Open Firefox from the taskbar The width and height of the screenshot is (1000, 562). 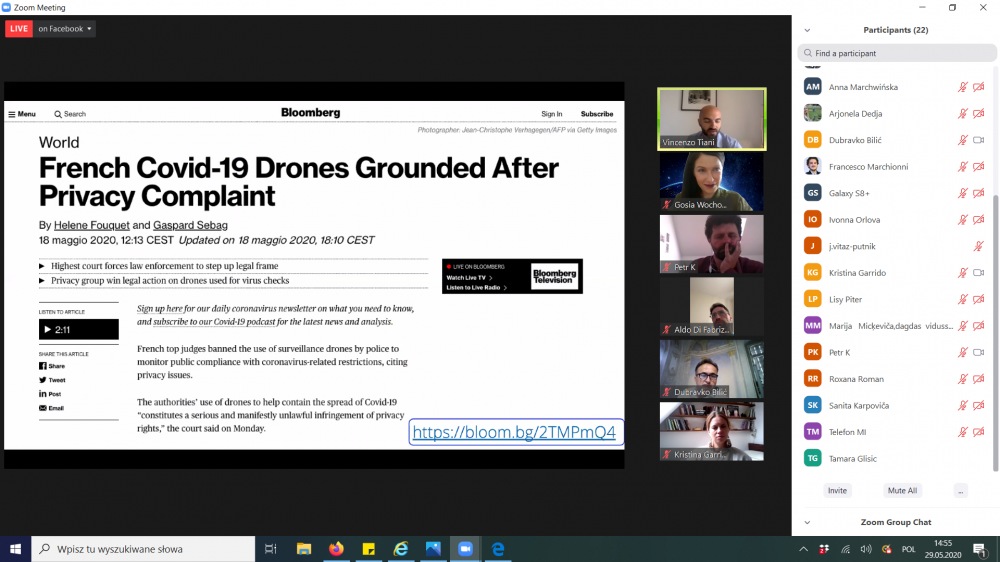pyautogui.click(x=336, y=549)
